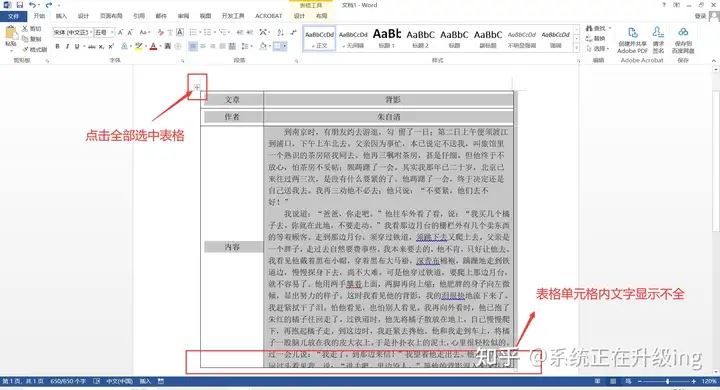Click the Decrease Indent icon

pos(240,32)
